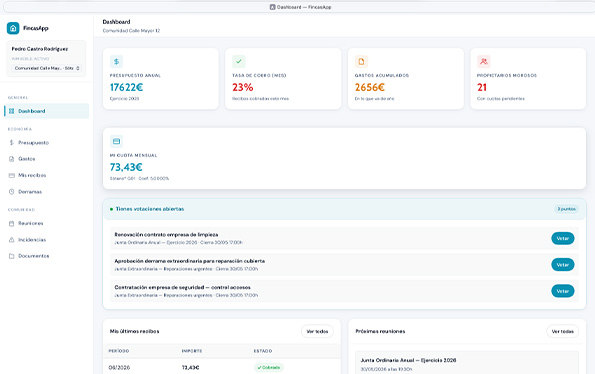Click the document icon beside Gastos

(x=11, y=159)
